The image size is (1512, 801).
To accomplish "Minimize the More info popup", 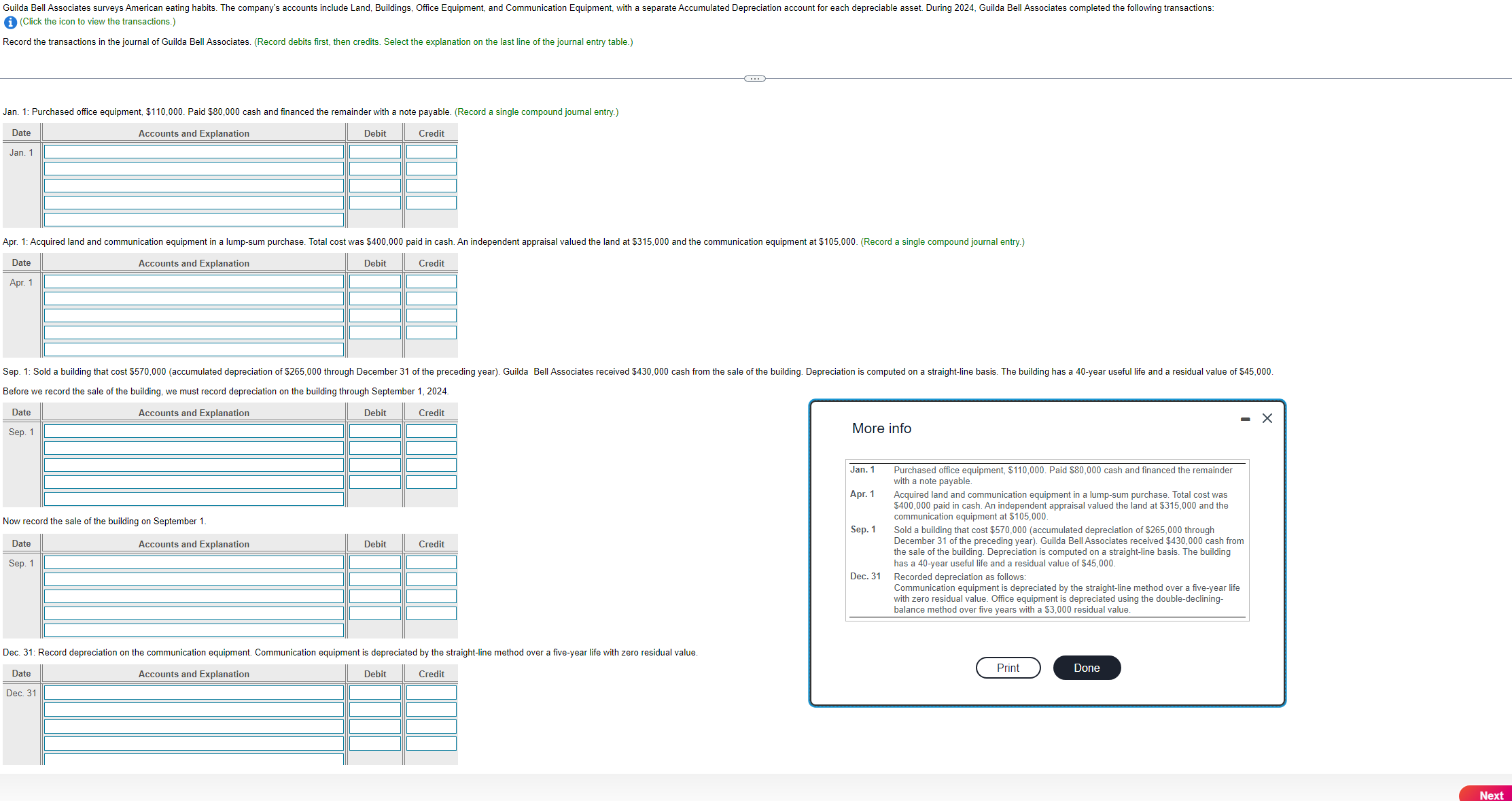I will click(x=1245, y=419).
